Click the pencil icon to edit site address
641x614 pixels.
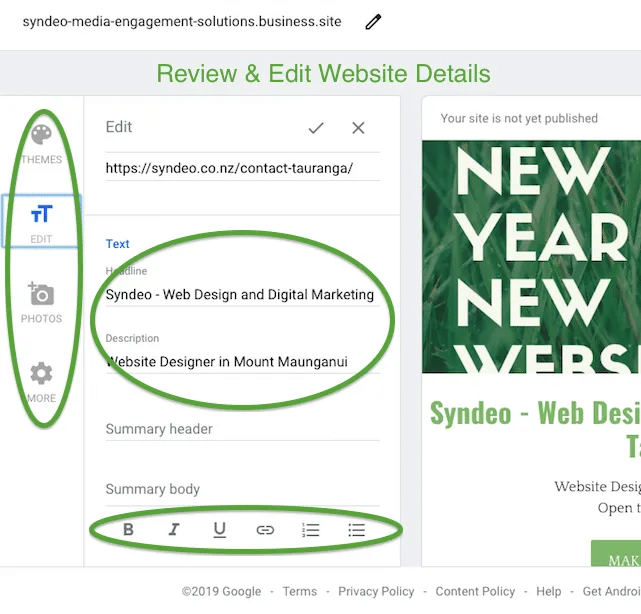pyautogui.click(x=373, y=22)
